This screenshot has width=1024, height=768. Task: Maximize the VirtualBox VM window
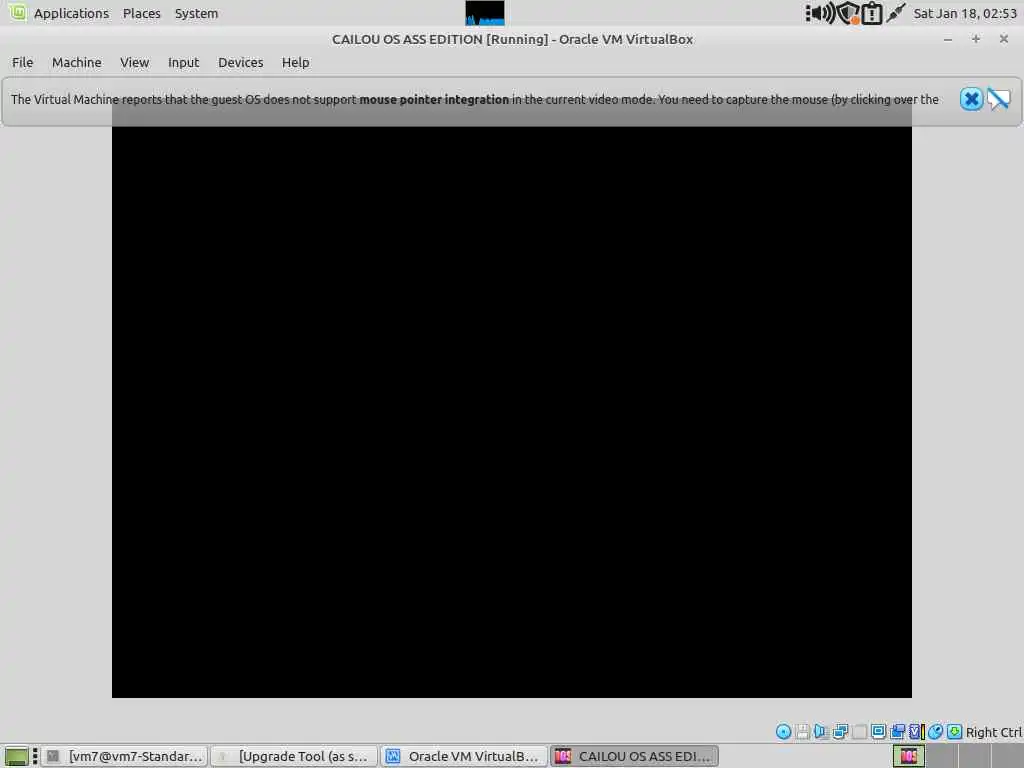click(976, 39)
